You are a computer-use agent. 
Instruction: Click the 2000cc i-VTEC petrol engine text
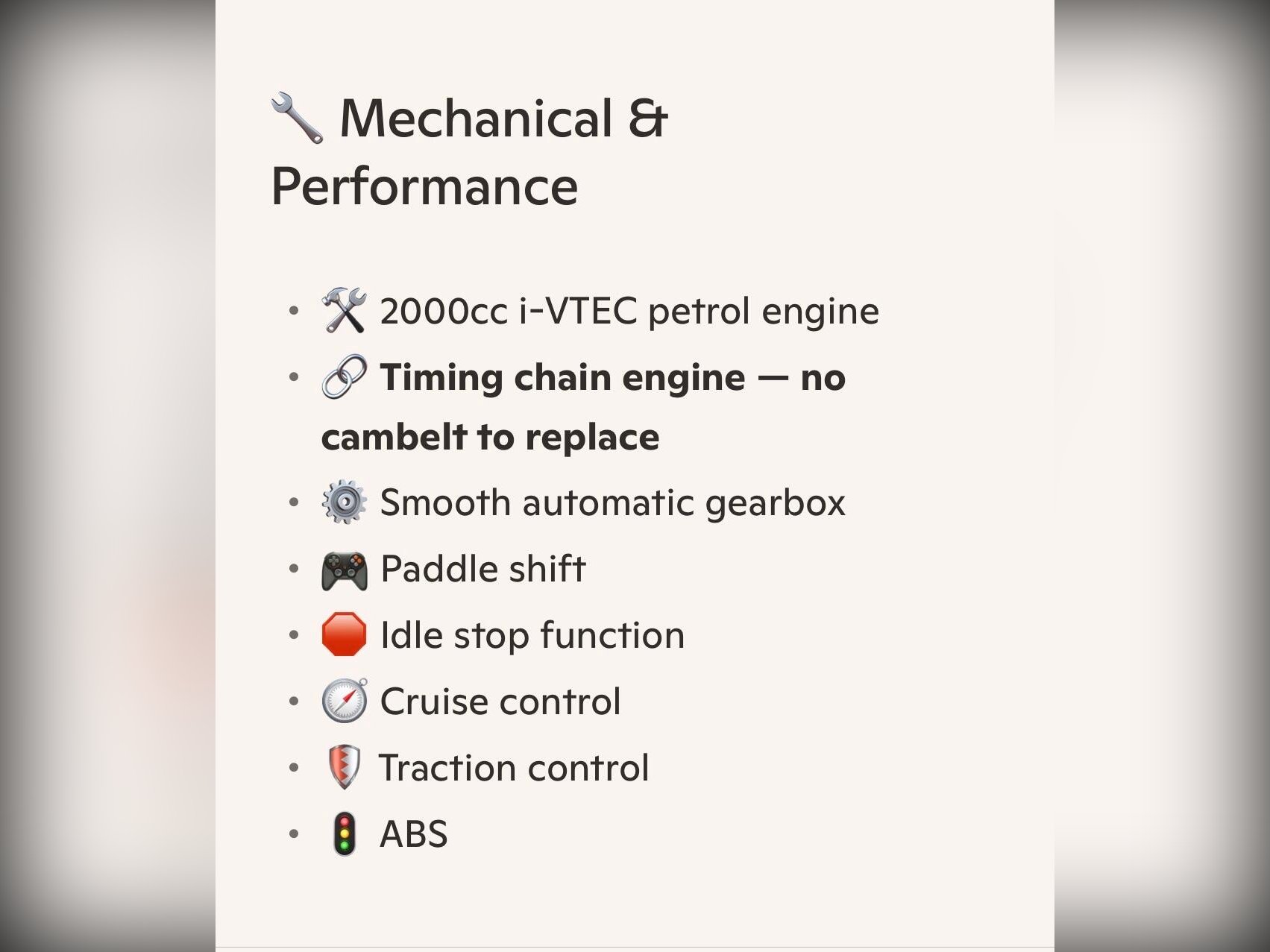[629, 310]
